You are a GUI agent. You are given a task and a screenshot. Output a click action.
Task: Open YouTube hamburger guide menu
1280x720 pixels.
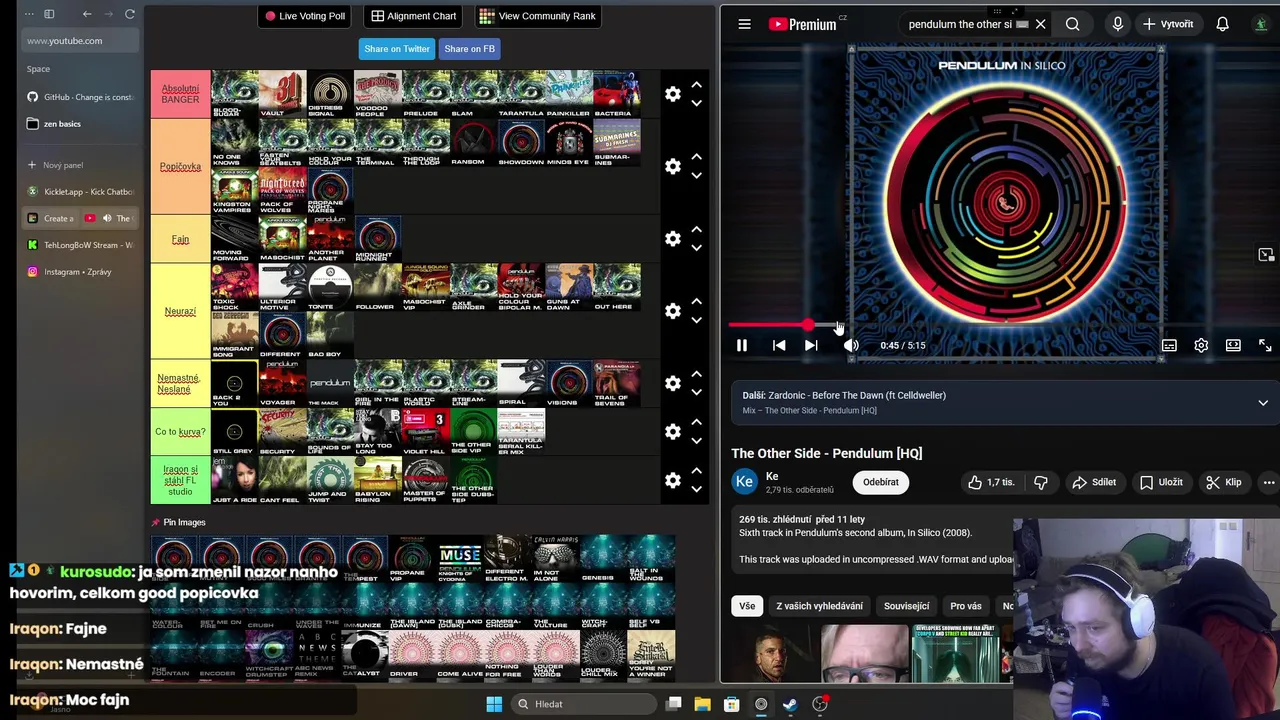(x=744, y=24)
